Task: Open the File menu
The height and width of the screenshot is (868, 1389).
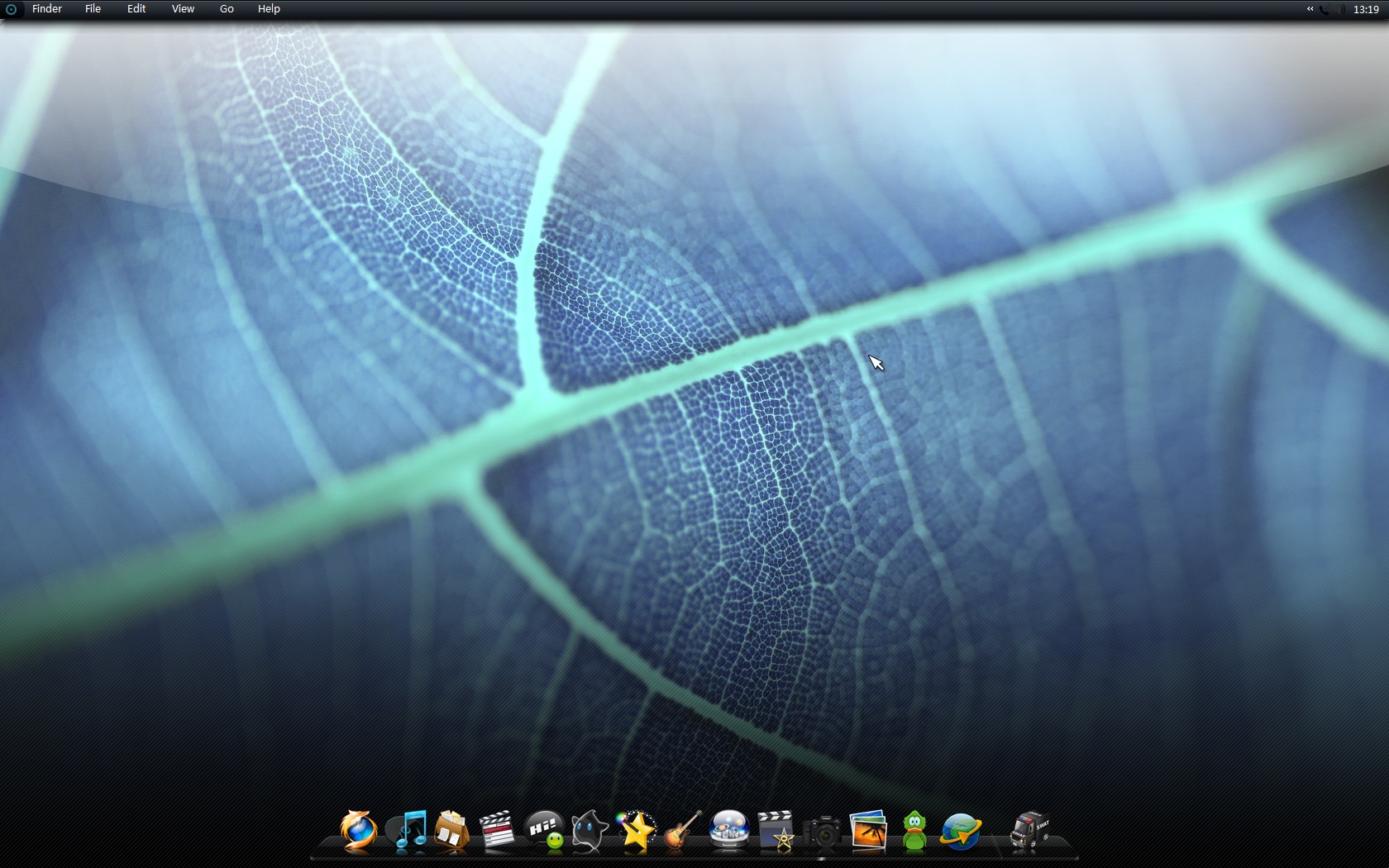Action: 93,9
